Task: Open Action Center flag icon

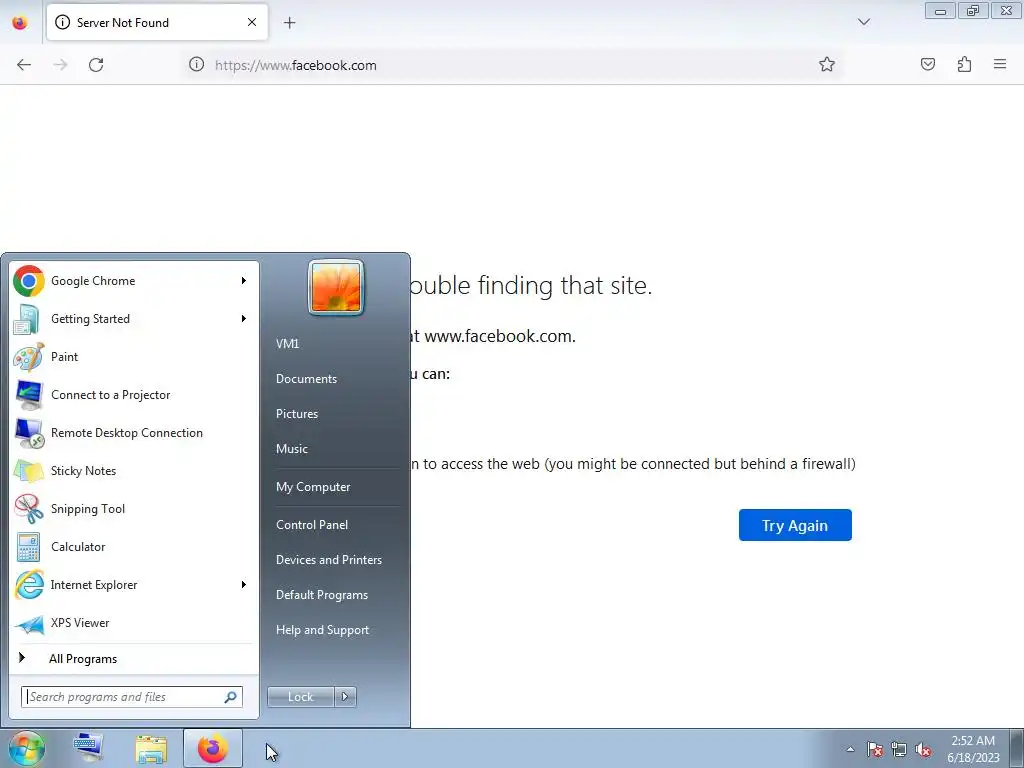Action: pyautogui.click(x=875, y=749)
